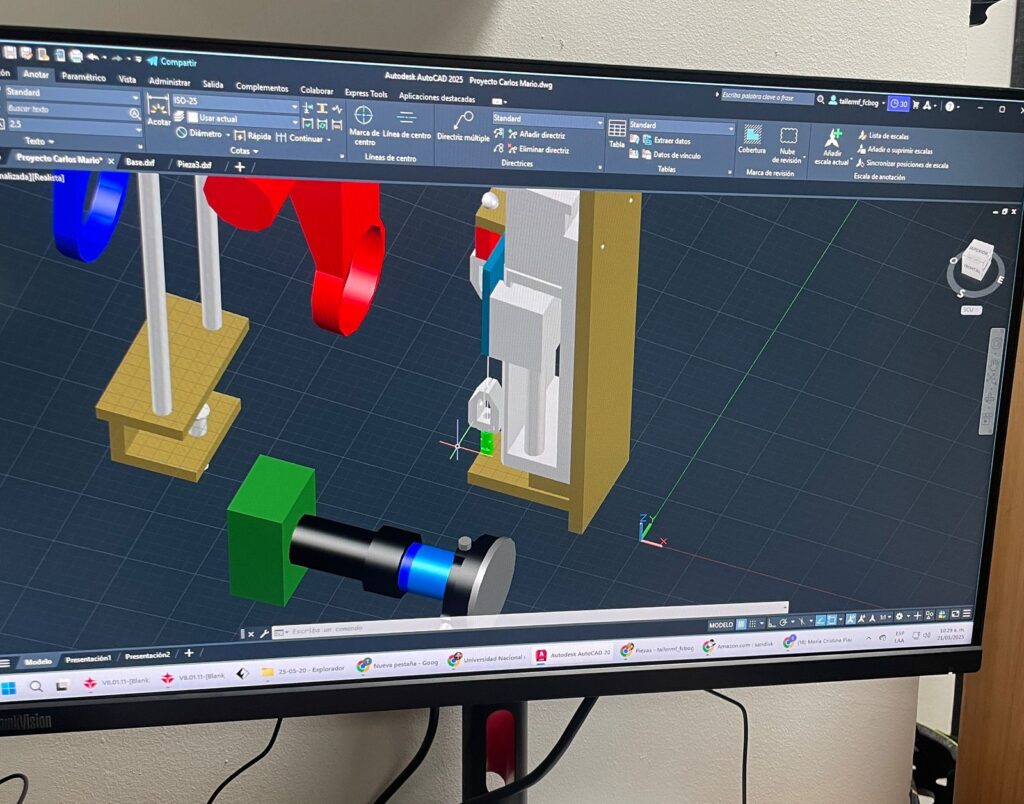Open the multileader style Standard dropdown

(x=547, y=120)
